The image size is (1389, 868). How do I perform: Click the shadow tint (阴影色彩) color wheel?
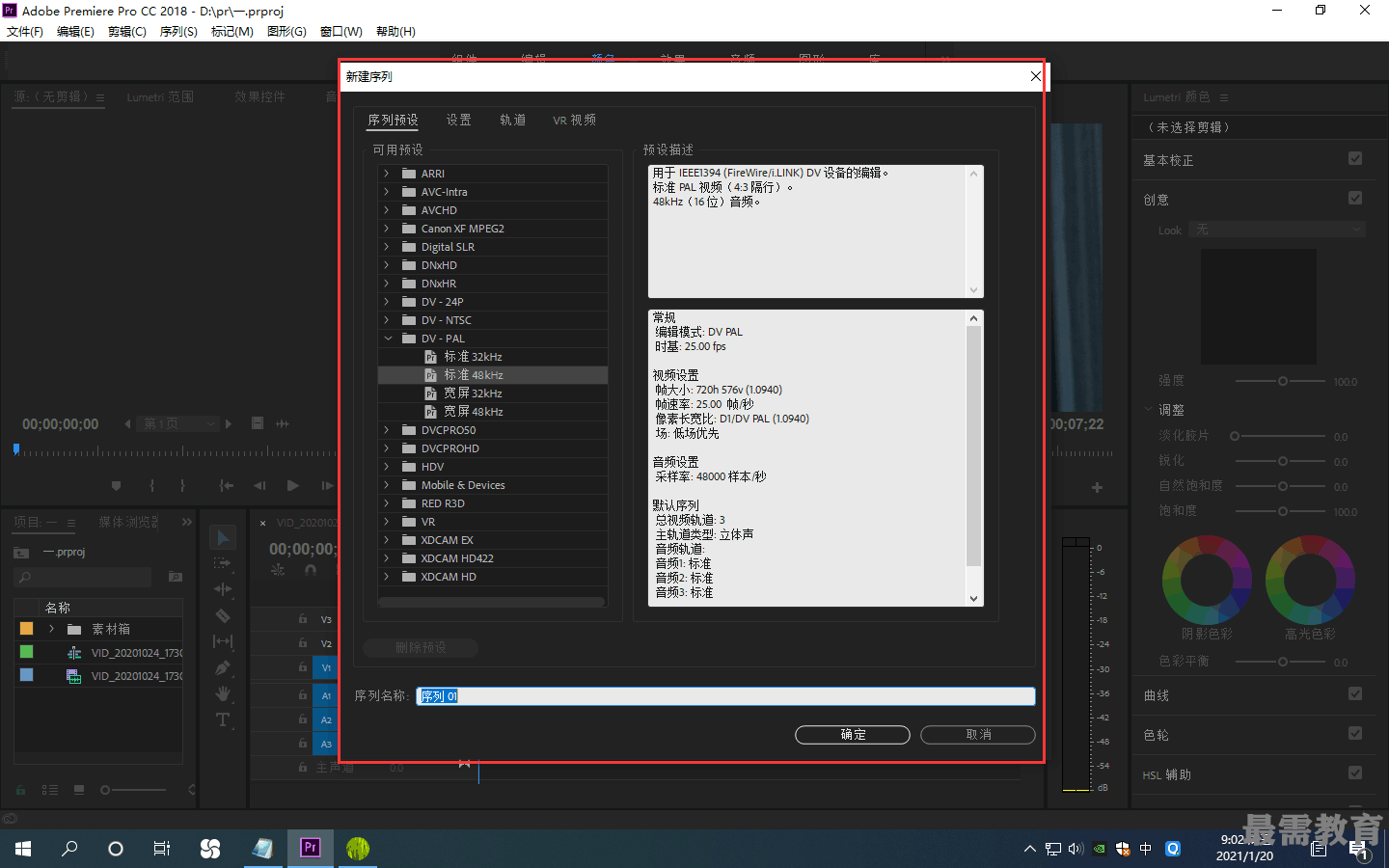coord(1207,580)
